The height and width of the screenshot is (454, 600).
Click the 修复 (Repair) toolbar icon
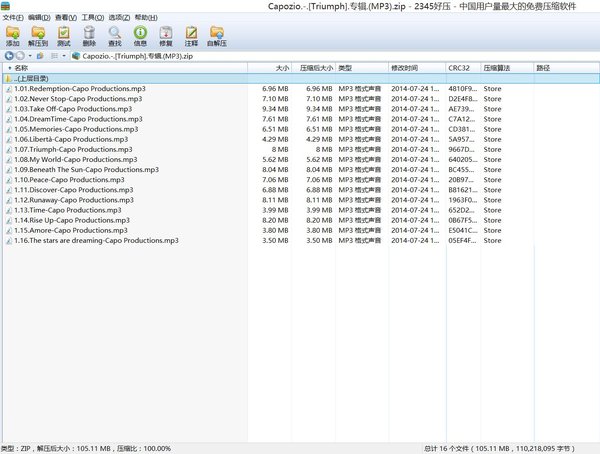click(x=165, y=35)
